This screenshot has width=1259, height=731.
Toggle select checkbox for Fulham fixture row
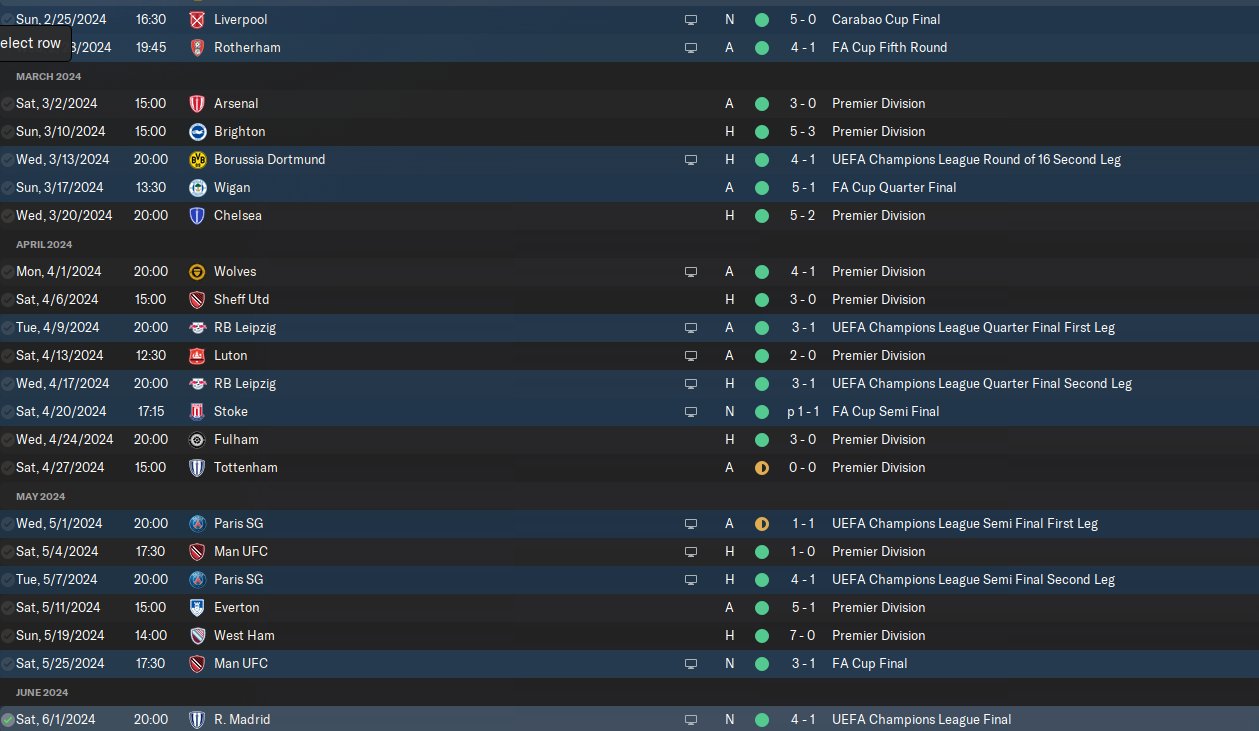[x=8, y=439]
